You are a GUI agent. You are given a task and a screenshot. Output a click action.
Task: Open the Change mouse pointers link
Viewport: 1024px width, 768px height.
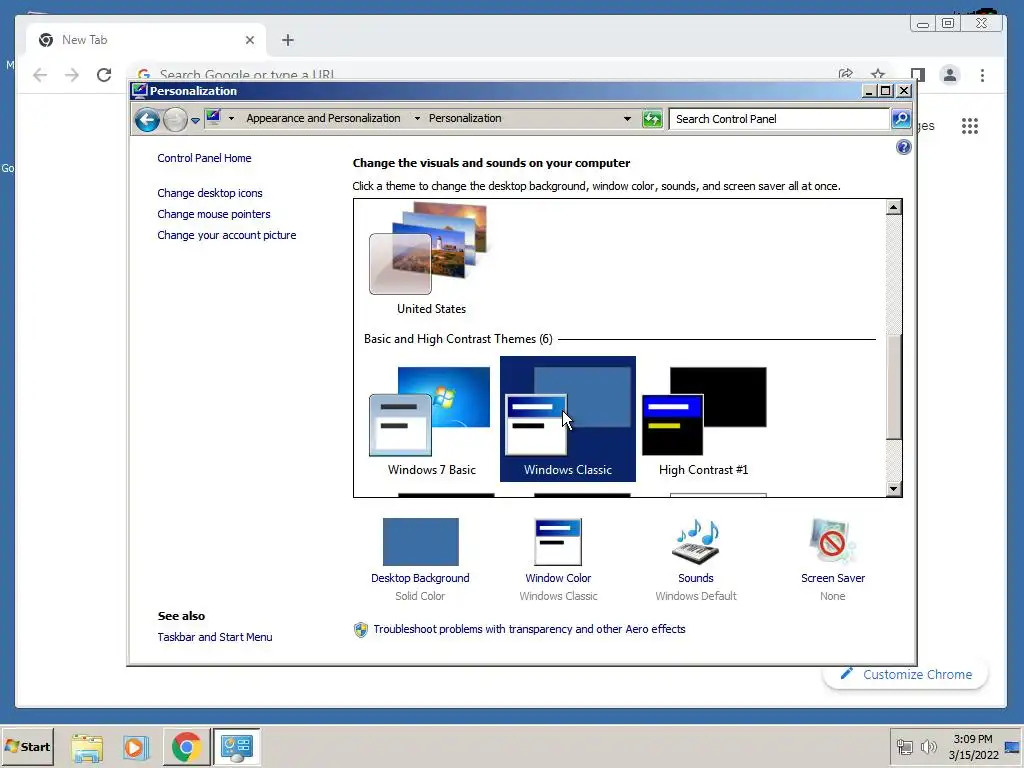point(214,214)
